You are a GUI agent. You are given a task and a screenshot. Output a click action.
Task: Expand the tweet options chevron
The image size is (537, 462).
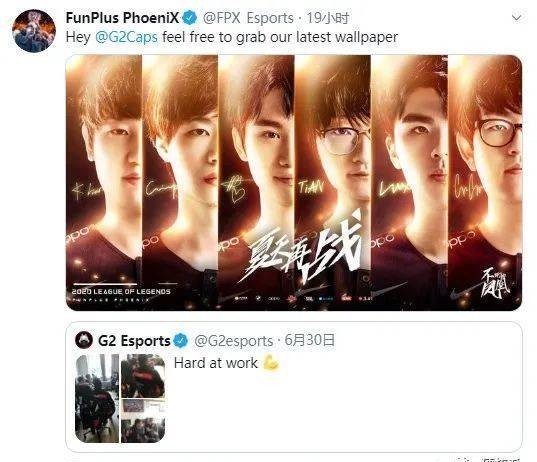pos(516,17)
